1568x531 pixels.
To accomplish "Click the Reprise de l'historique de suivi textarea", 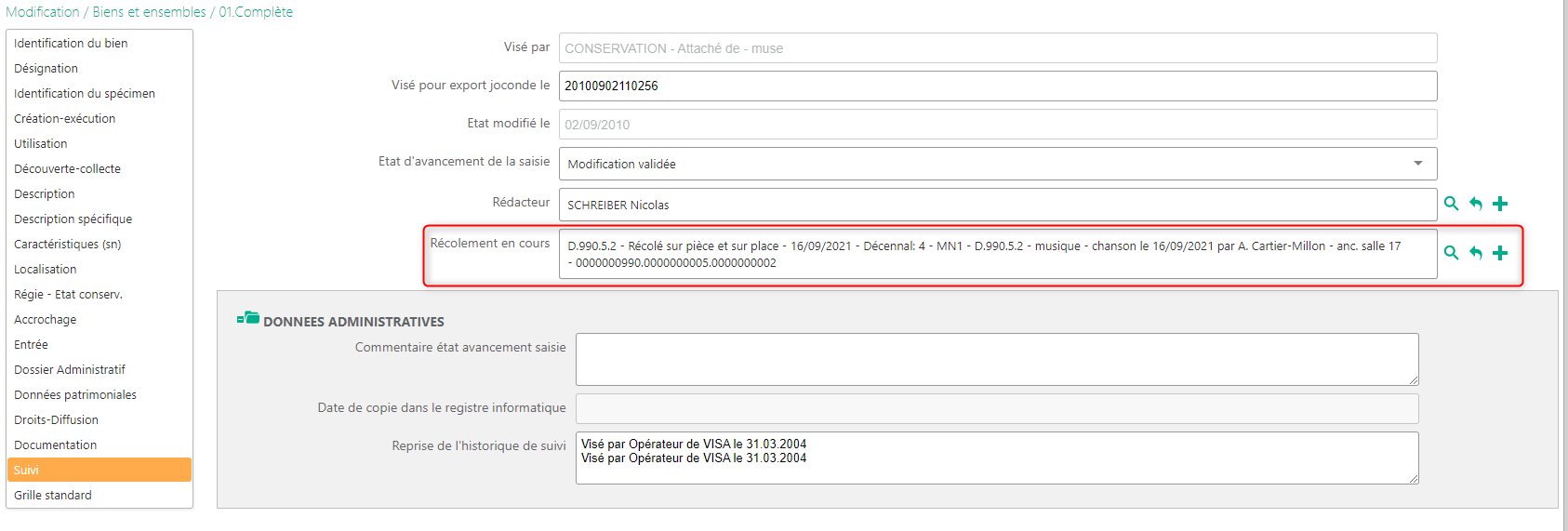I will tap(997, 458).
